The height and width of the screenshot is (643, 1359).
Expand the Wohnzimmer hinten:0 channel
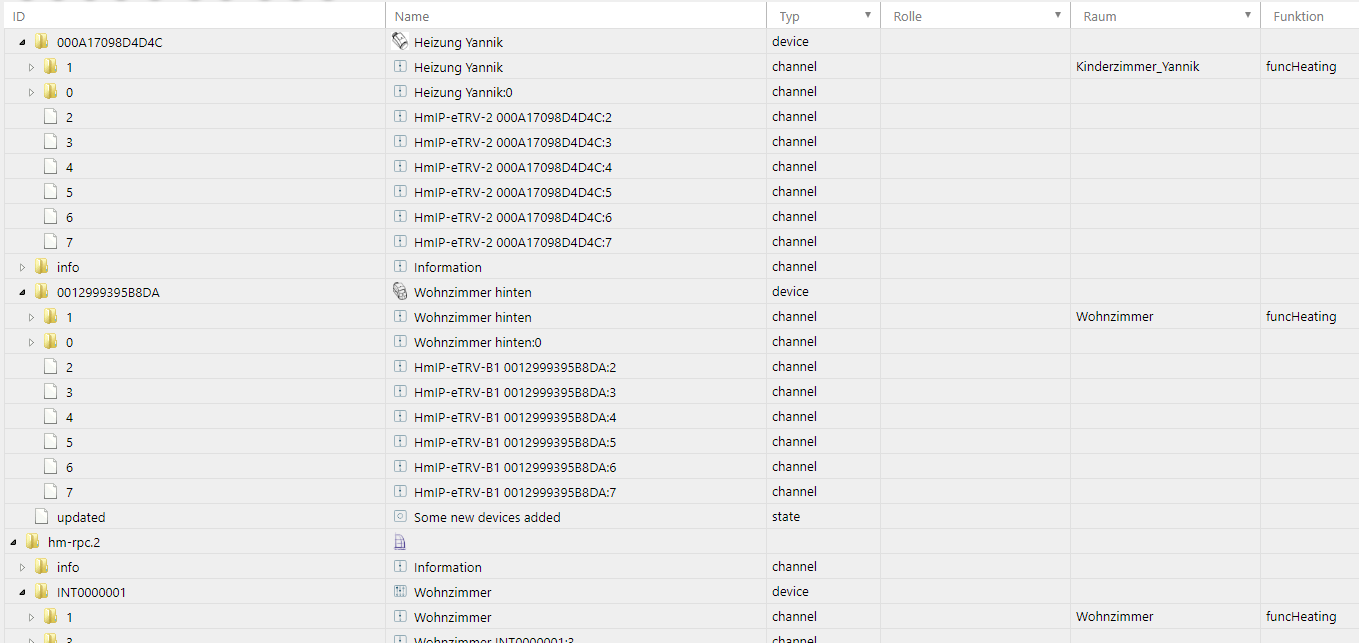[31, 342]
